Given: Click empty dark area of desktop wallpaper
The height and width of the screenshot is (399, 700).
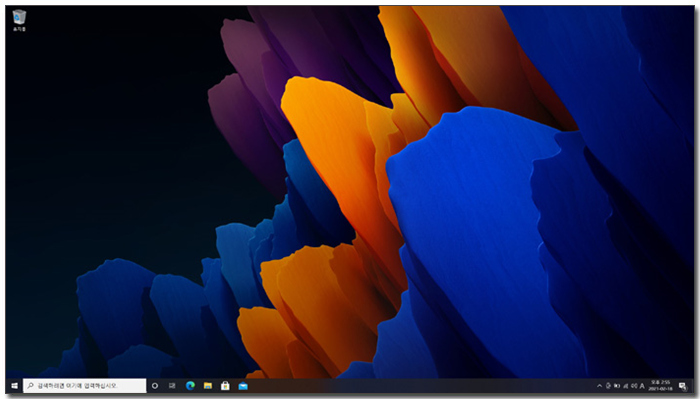Looking at the screenshot, I should click(x=112, y=134).
